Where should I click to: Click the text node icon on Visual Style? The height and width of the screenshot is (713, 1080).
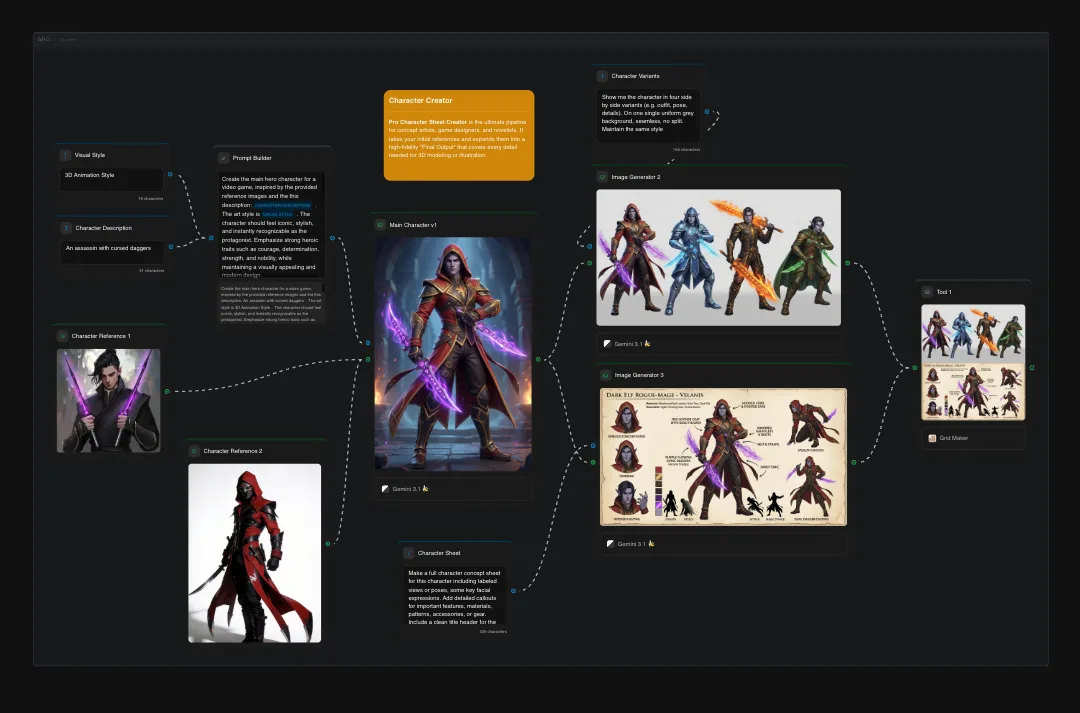(x=65, y=155)
